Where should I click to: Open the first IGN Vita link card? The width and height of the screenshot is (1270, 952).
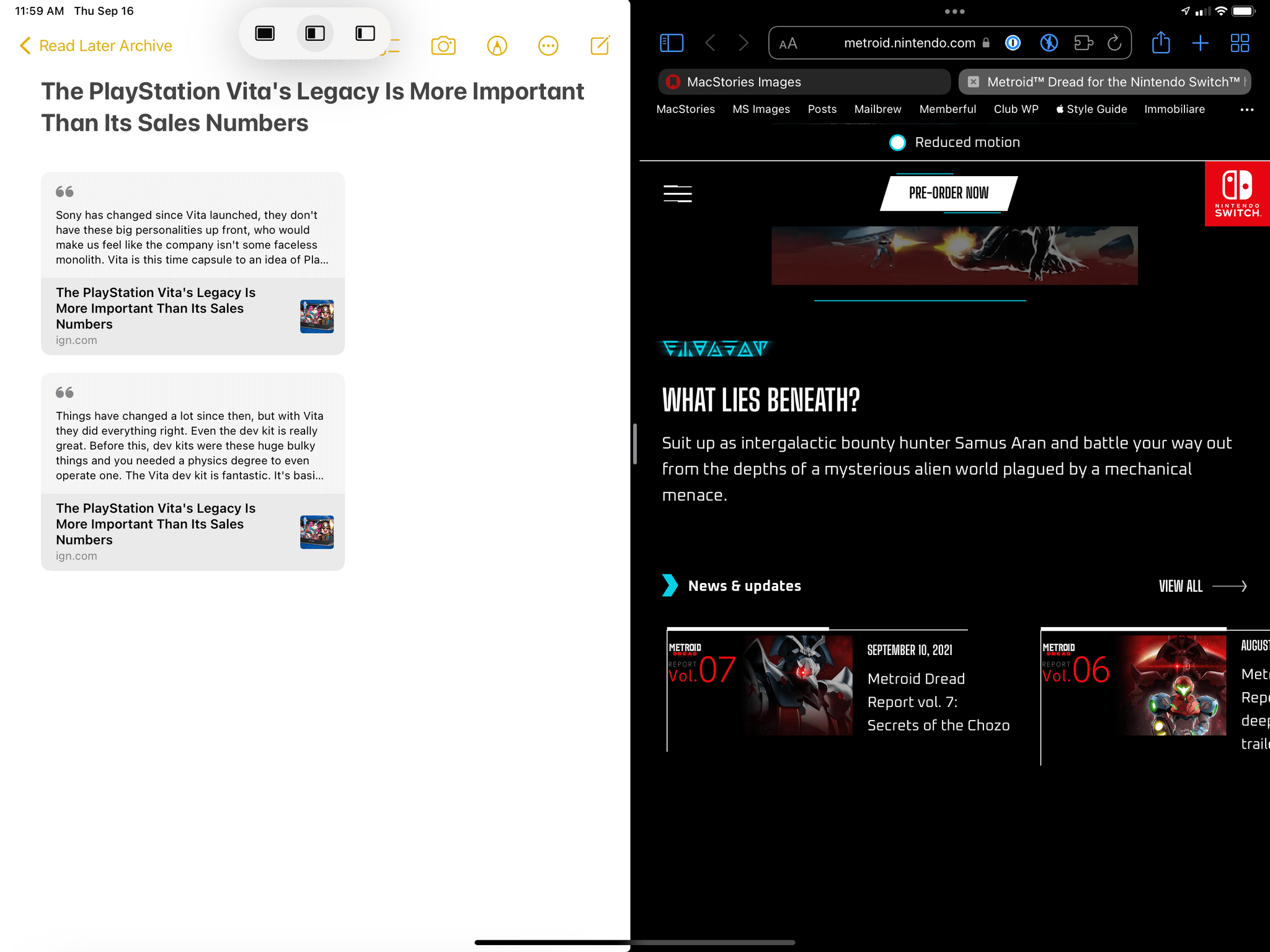(x=193, y=316)
